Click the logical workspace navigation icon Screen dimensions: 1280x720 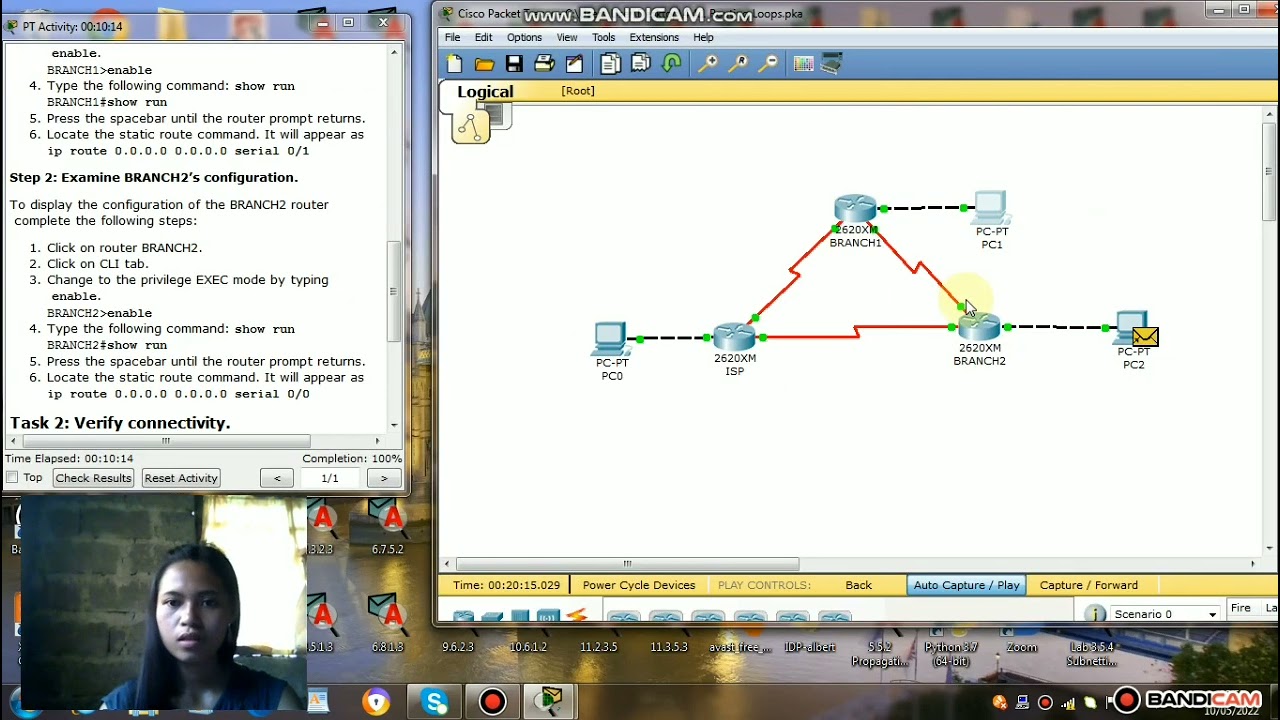470,126
